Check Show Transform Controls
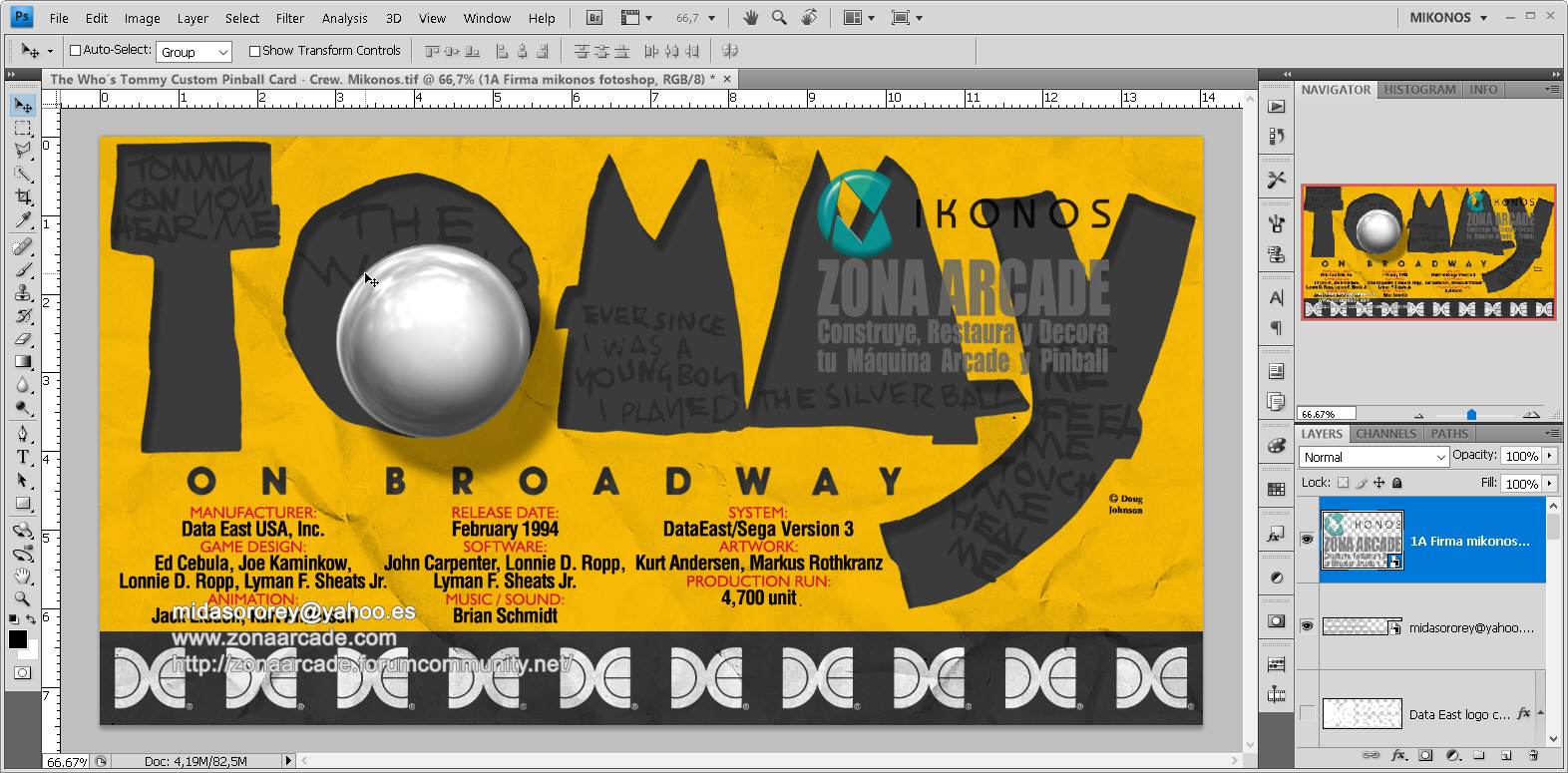This screenshot has height=773, width=1568. point(254,51)
